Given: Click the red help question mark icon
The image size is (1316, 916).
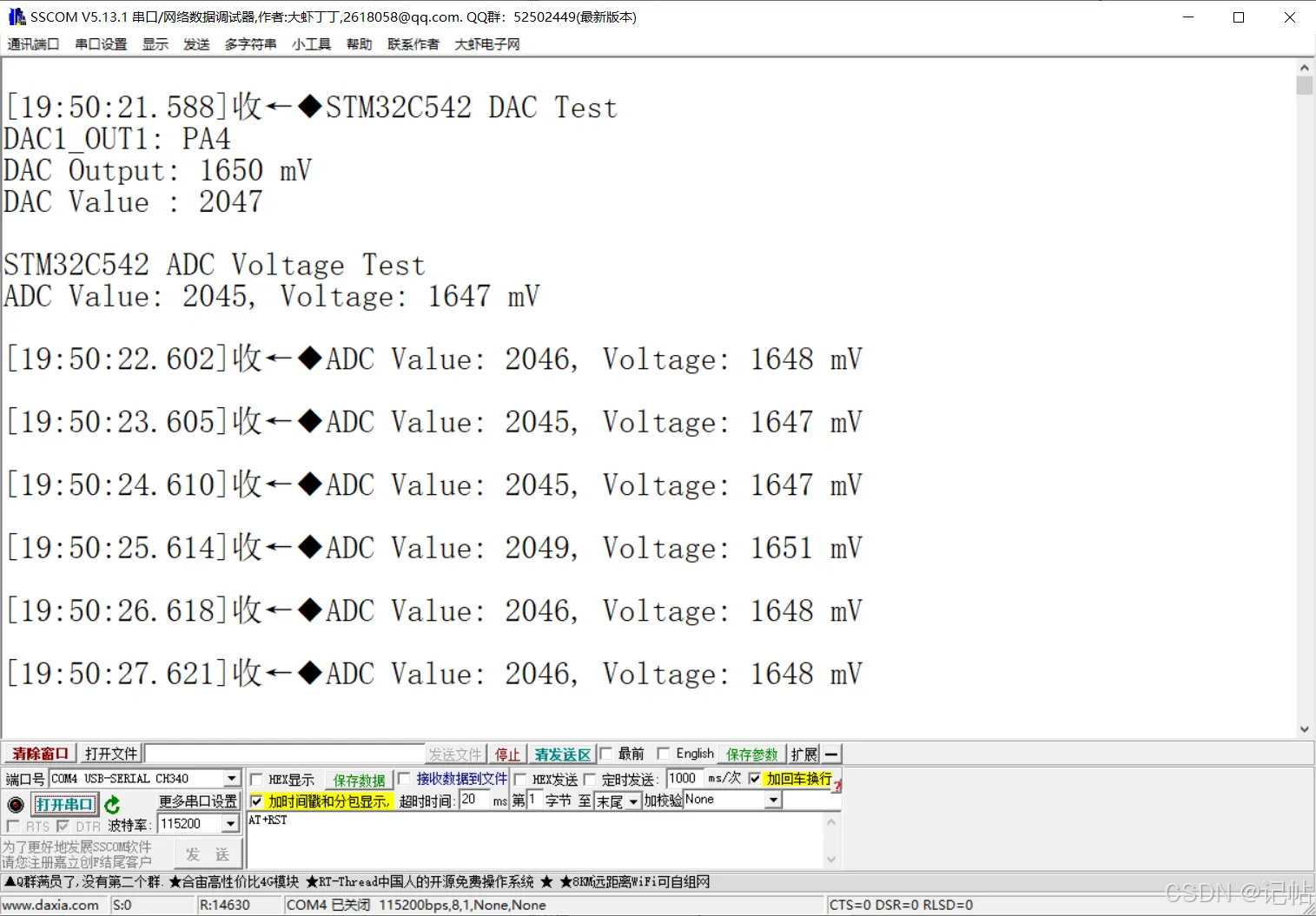Looking at the screenshot, I should pos(837,785).
